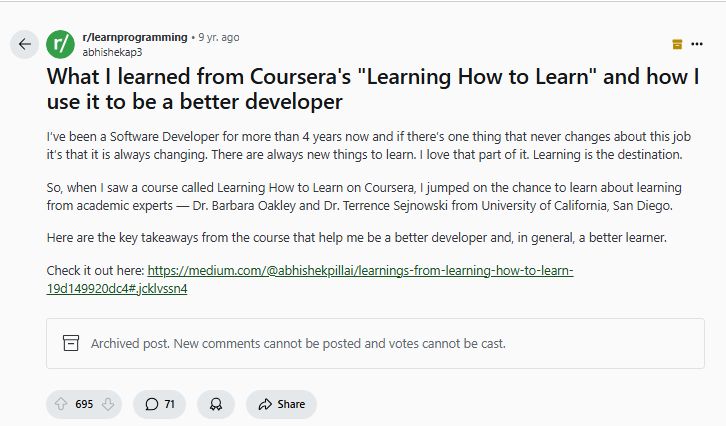
Task: Click the 9 yr. ago timestamp
Action: tap(218, 37)
